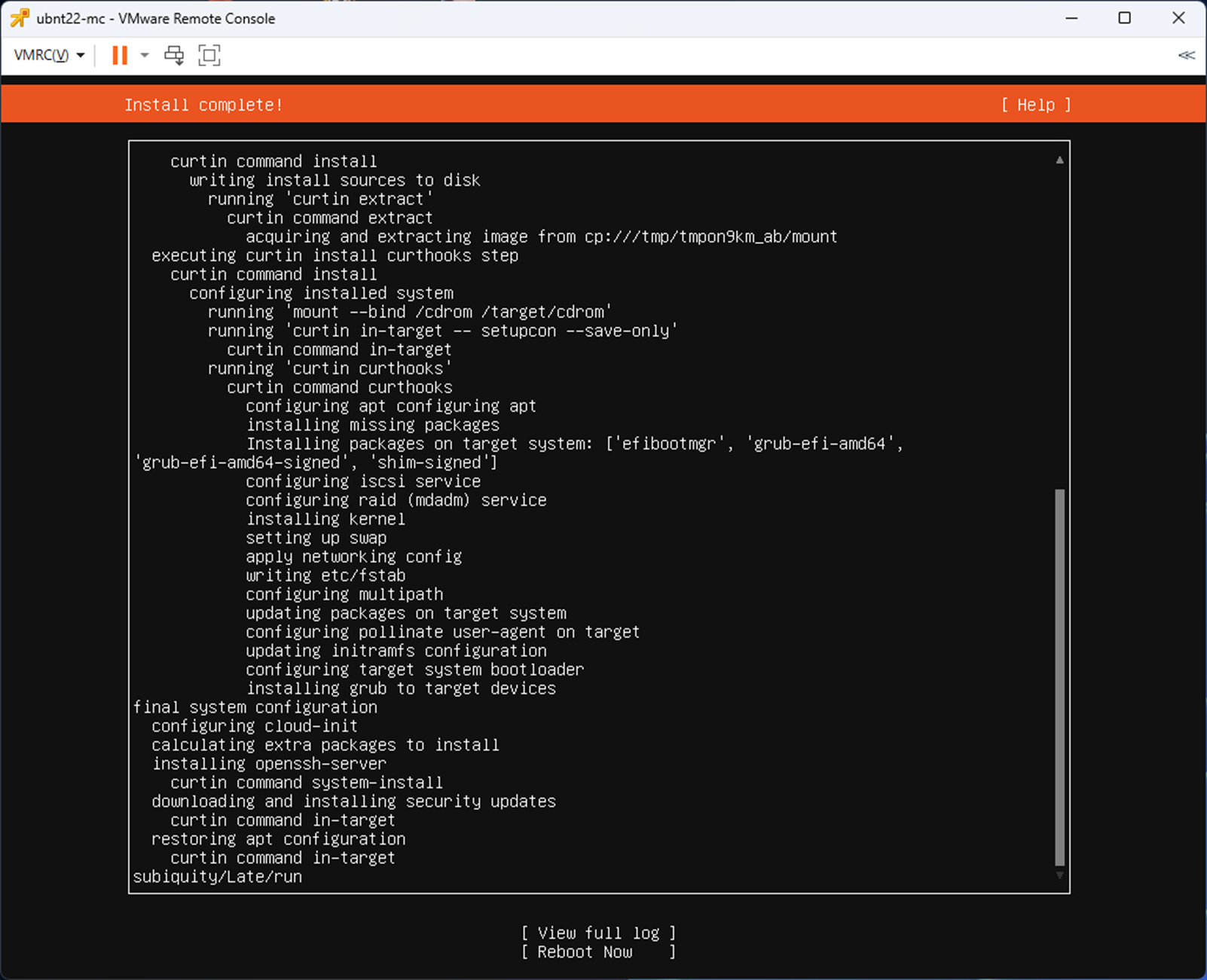Click 'calculating extra packages to install' line
The image size is (1207, 980).
pos(325,745)
